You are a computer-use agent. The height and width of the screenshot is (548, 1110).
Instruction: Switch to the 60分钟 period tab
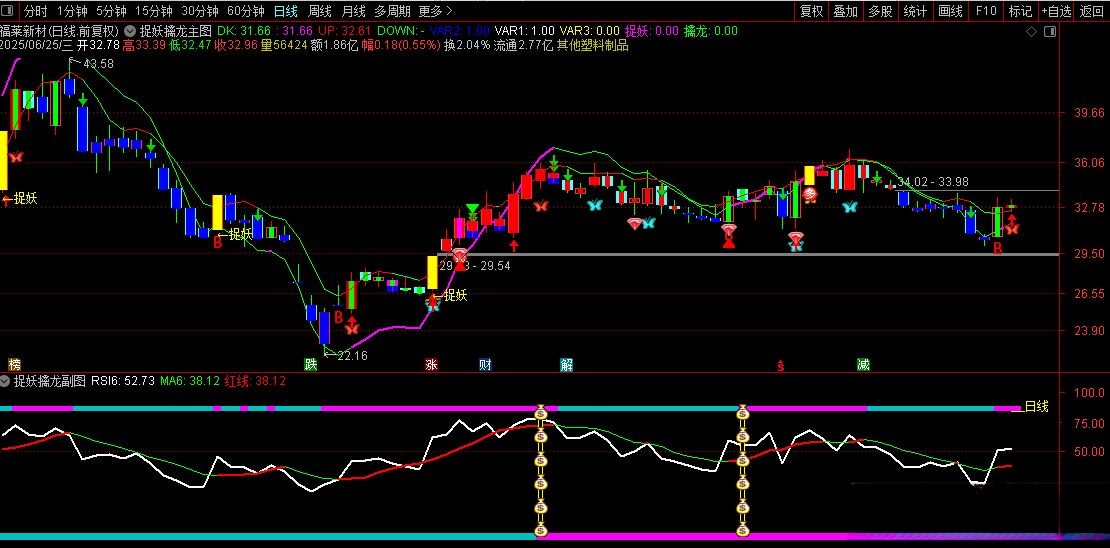245,11
